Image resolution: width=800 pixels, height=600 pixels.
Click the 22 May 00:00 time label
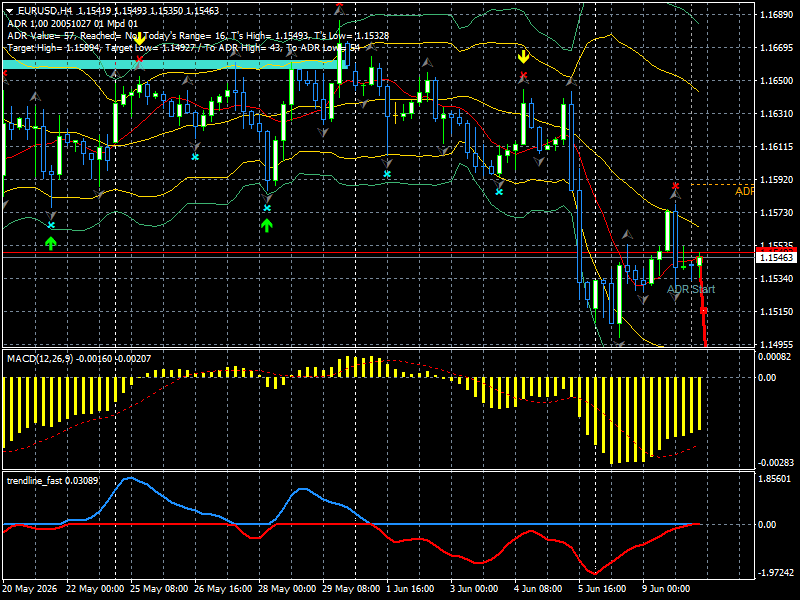point(95,589)
